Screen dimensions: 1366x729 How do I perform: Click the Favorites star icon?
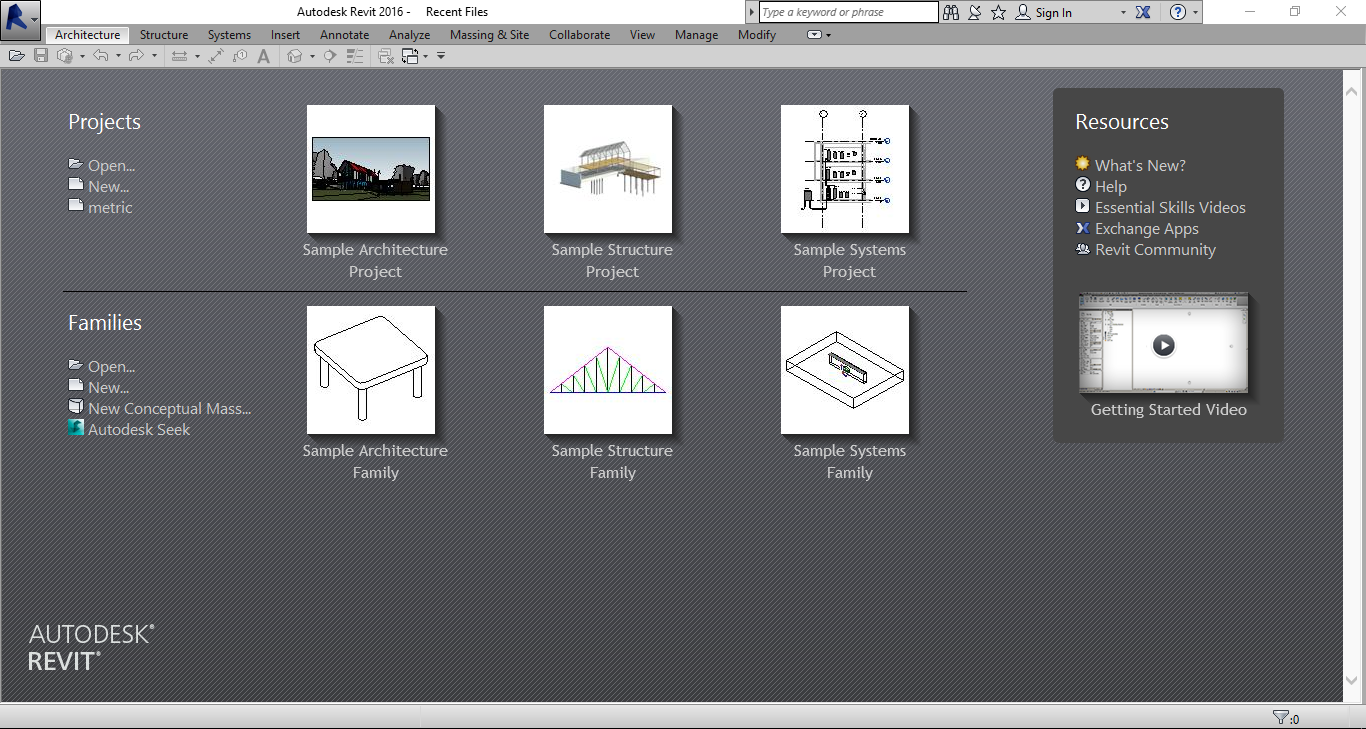(x=998, y=12)
